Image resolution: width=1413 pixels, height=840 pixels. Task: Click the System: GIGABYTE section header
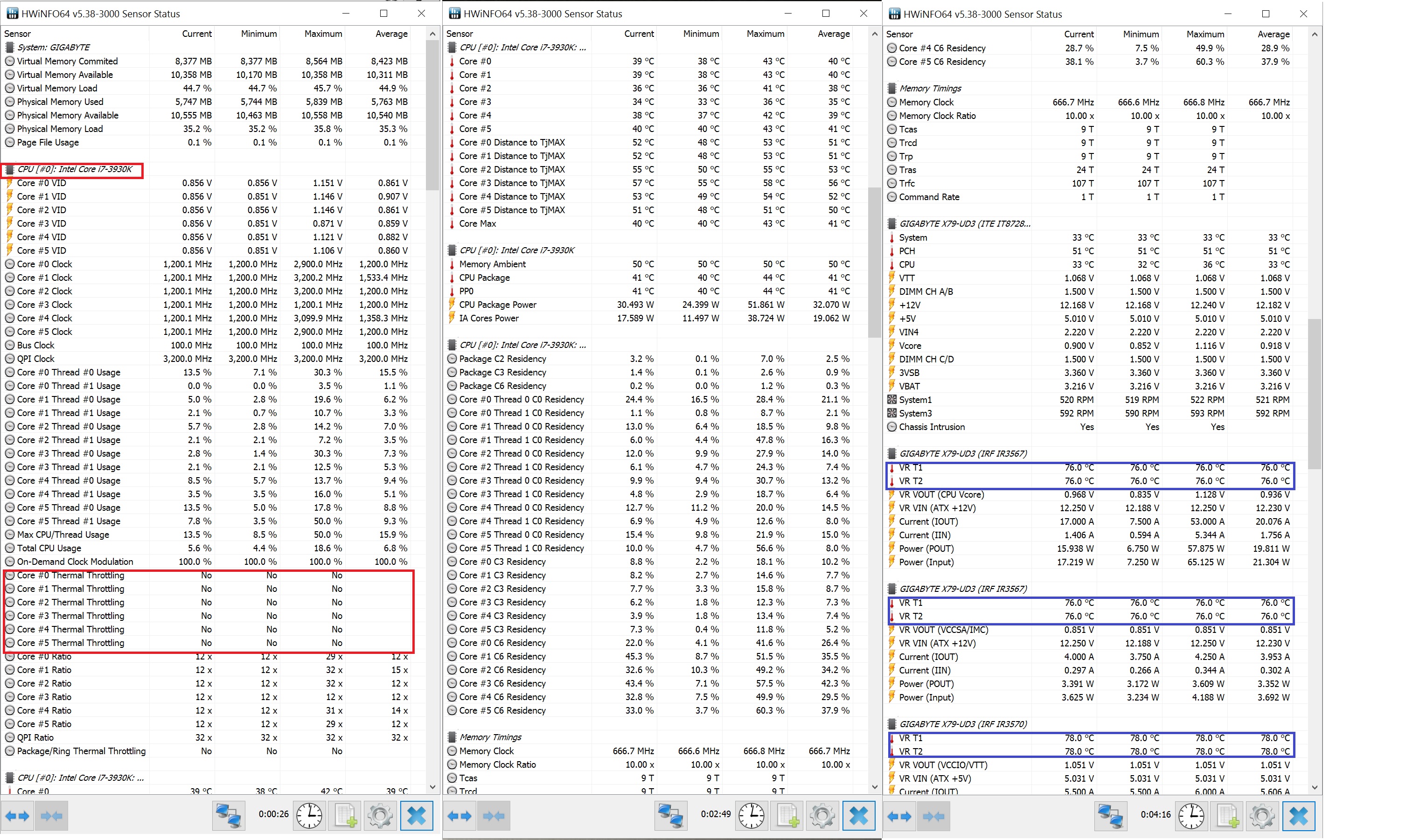click(x=53, y=48)
